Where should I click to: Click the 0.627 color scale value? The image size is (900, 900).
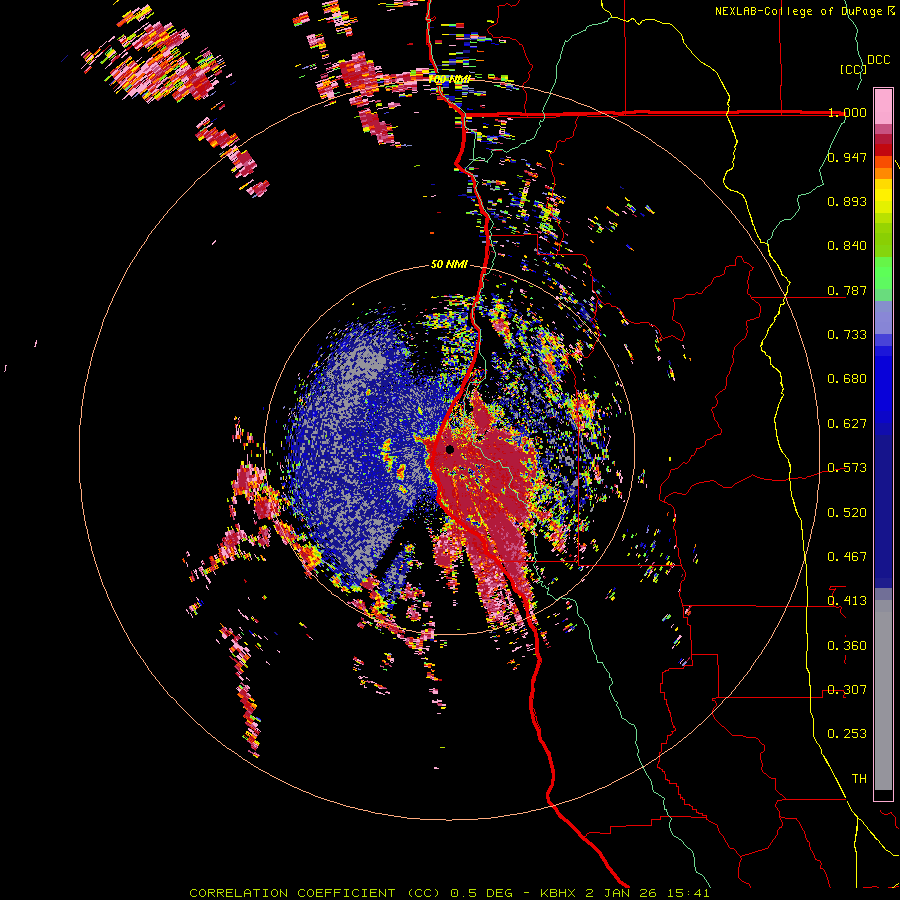coord(847,424)
